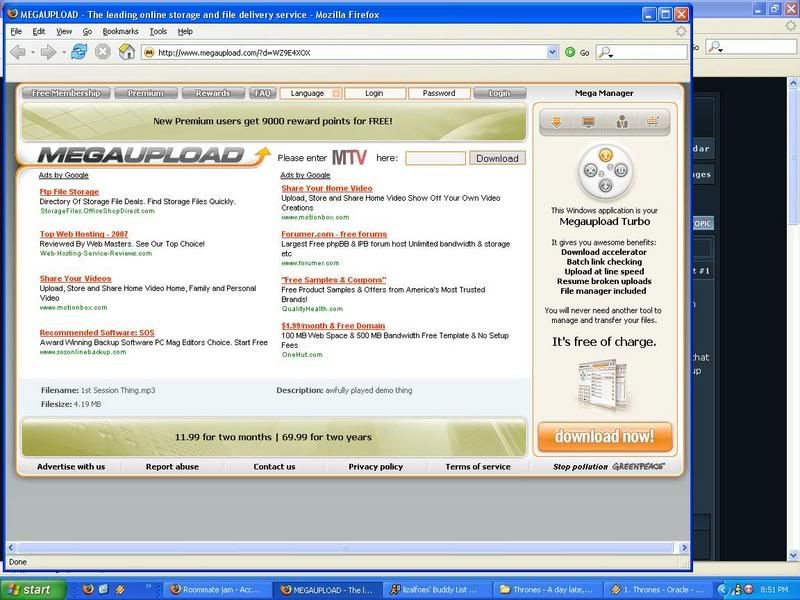800x600 pixels.
Task: Open the Go menu
Action: tap(87, 32)
